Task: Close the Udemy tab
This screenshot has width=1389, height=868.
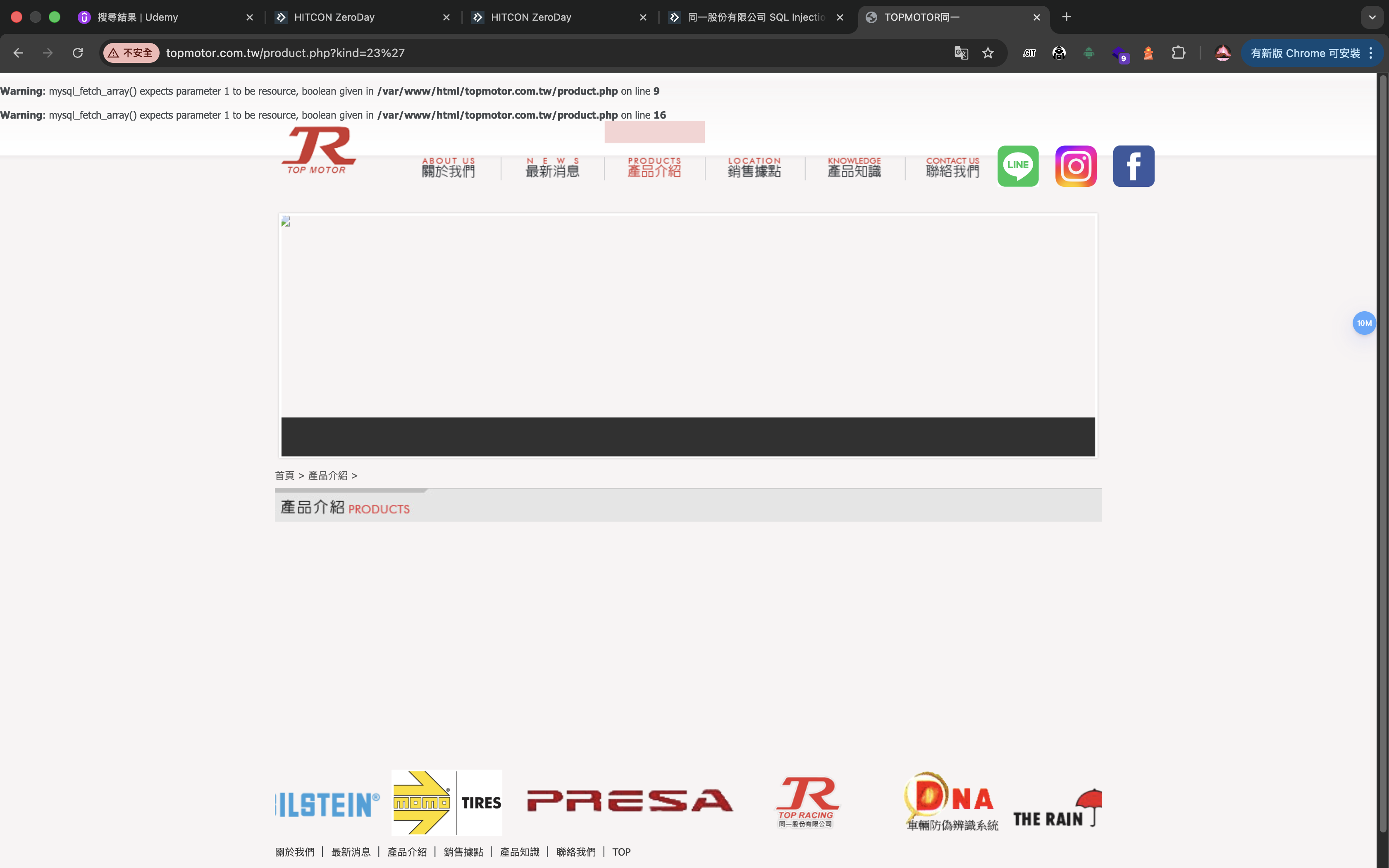Action: tap(250, 17)
